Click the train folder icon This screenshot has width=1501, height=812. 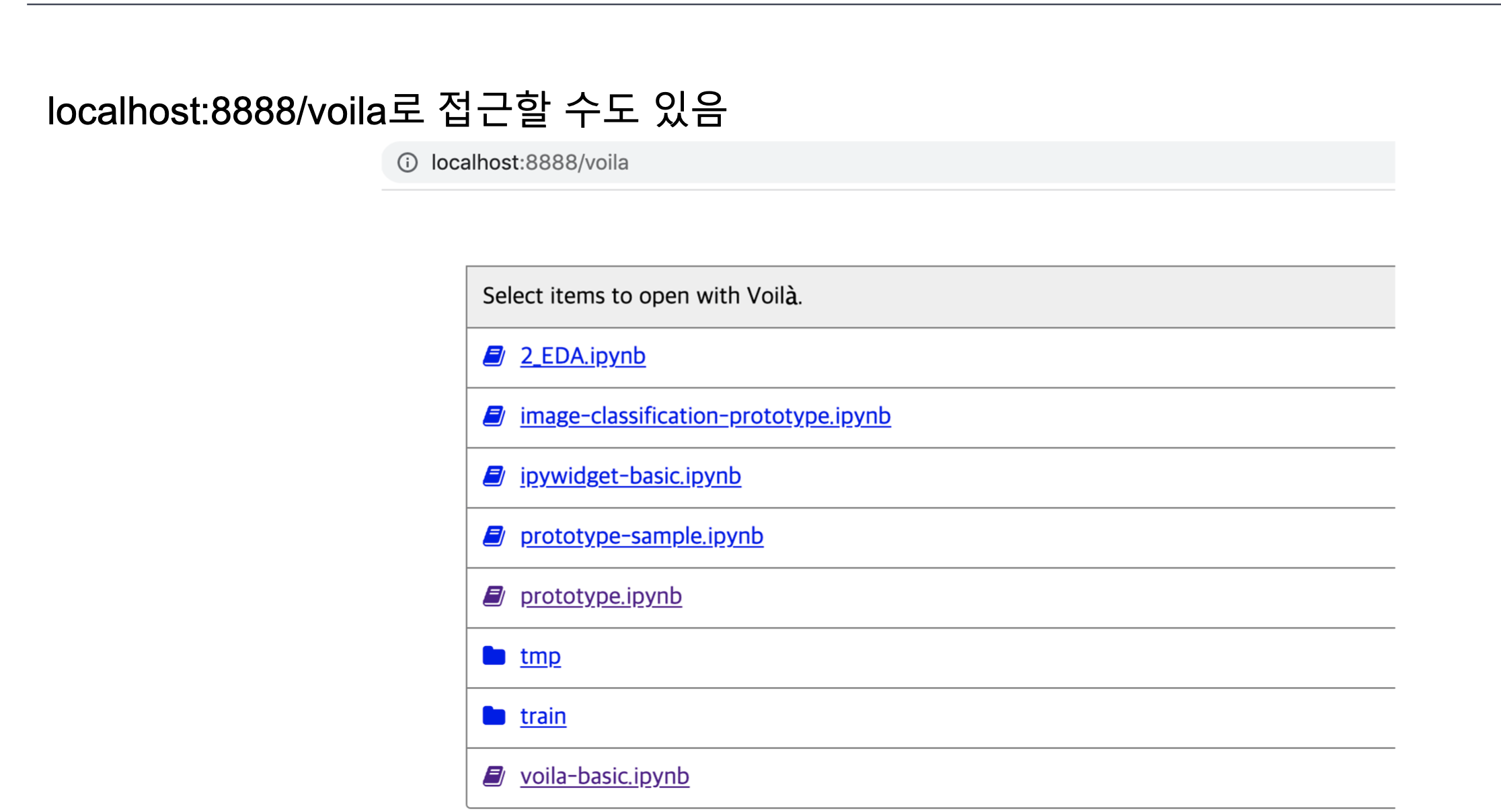(x=494, y=716)
